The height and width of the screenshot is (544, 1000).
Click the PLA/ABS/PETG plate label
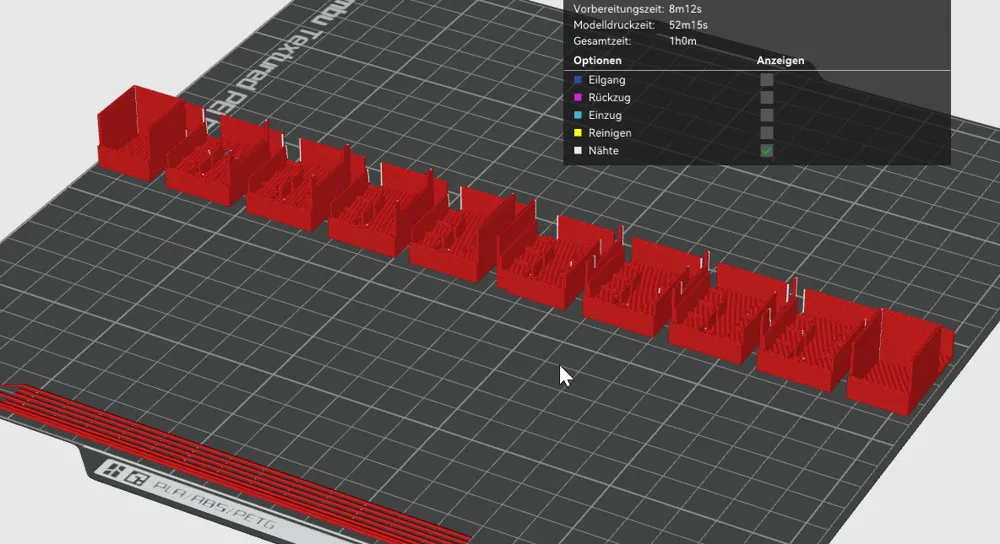pyautogui.click(x=216, y=504)
